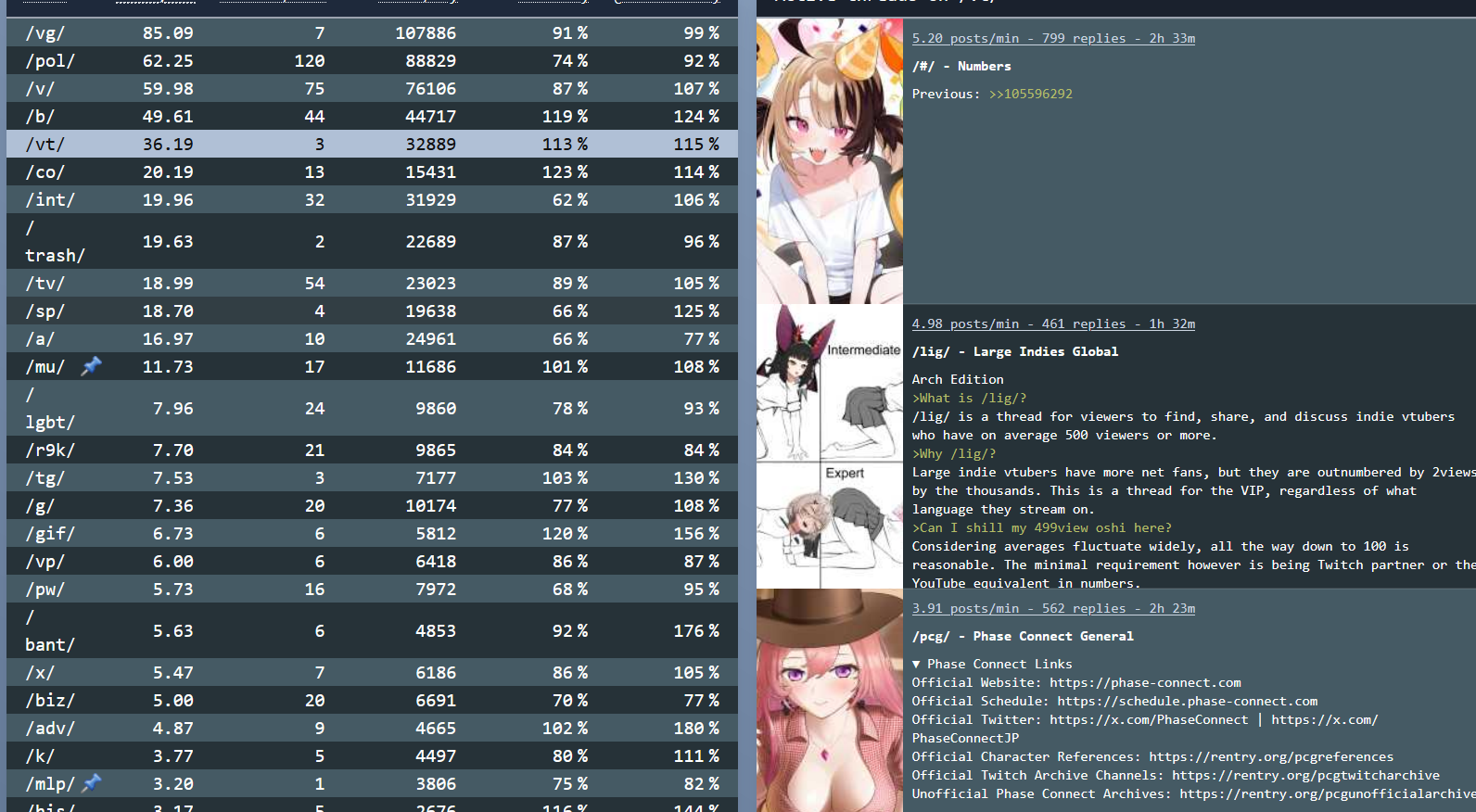Click the 123 % value in the /co/ row

pyautogui.click(x=565, y=171)
